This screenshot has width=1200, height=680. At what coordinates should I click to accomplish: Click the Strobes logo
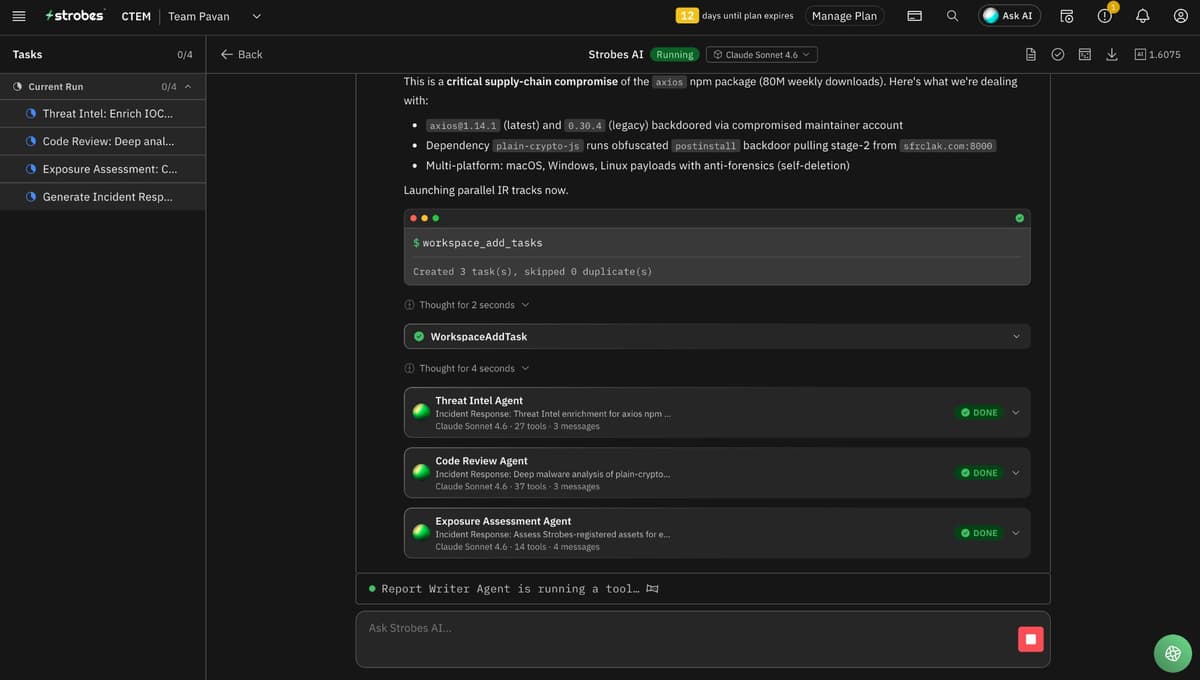click(75, 16)
